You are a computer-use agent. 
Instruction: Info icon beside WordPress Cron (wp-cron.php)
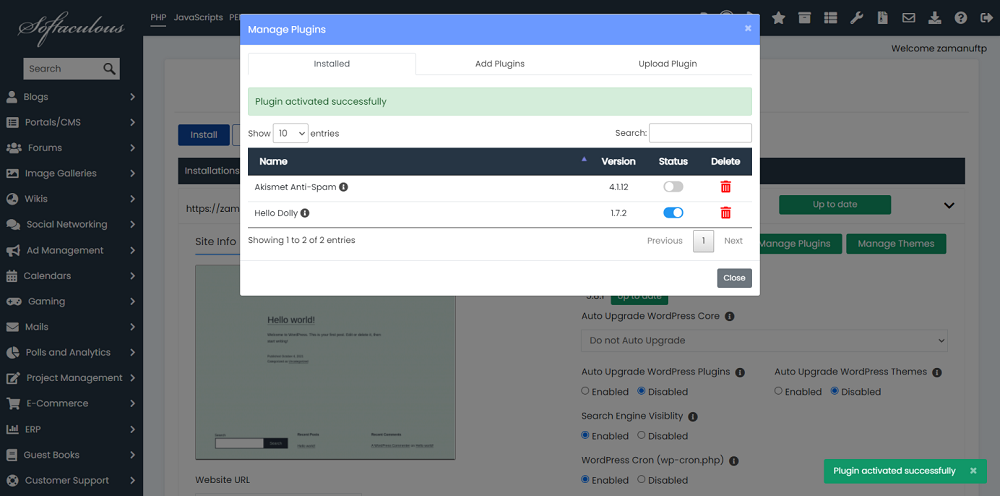(733, 460)
